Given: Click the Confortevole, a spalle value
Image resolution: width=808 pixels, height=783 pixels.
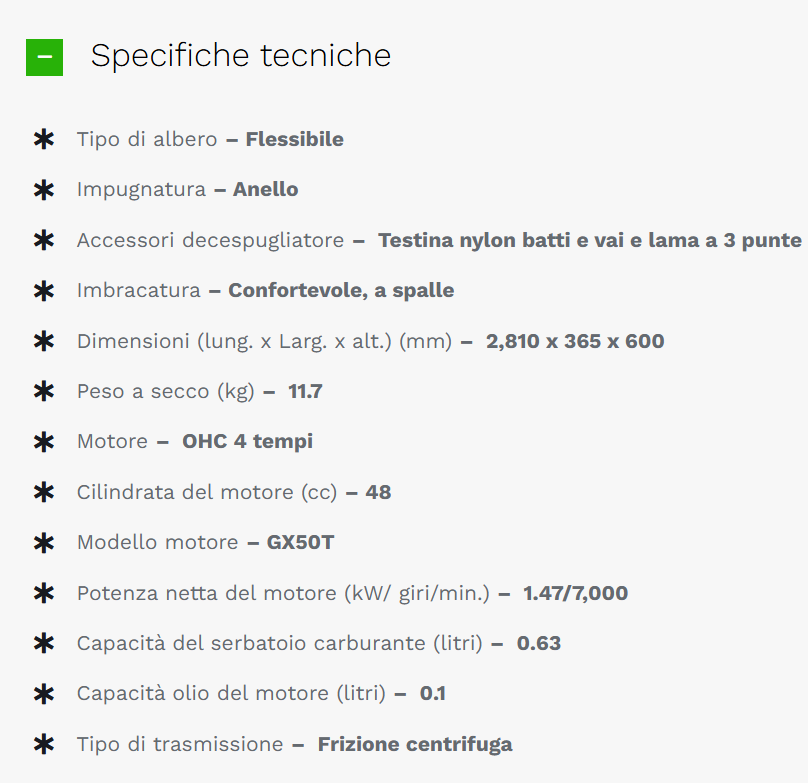Looking at the screenshot, I should tap(341, 290).
